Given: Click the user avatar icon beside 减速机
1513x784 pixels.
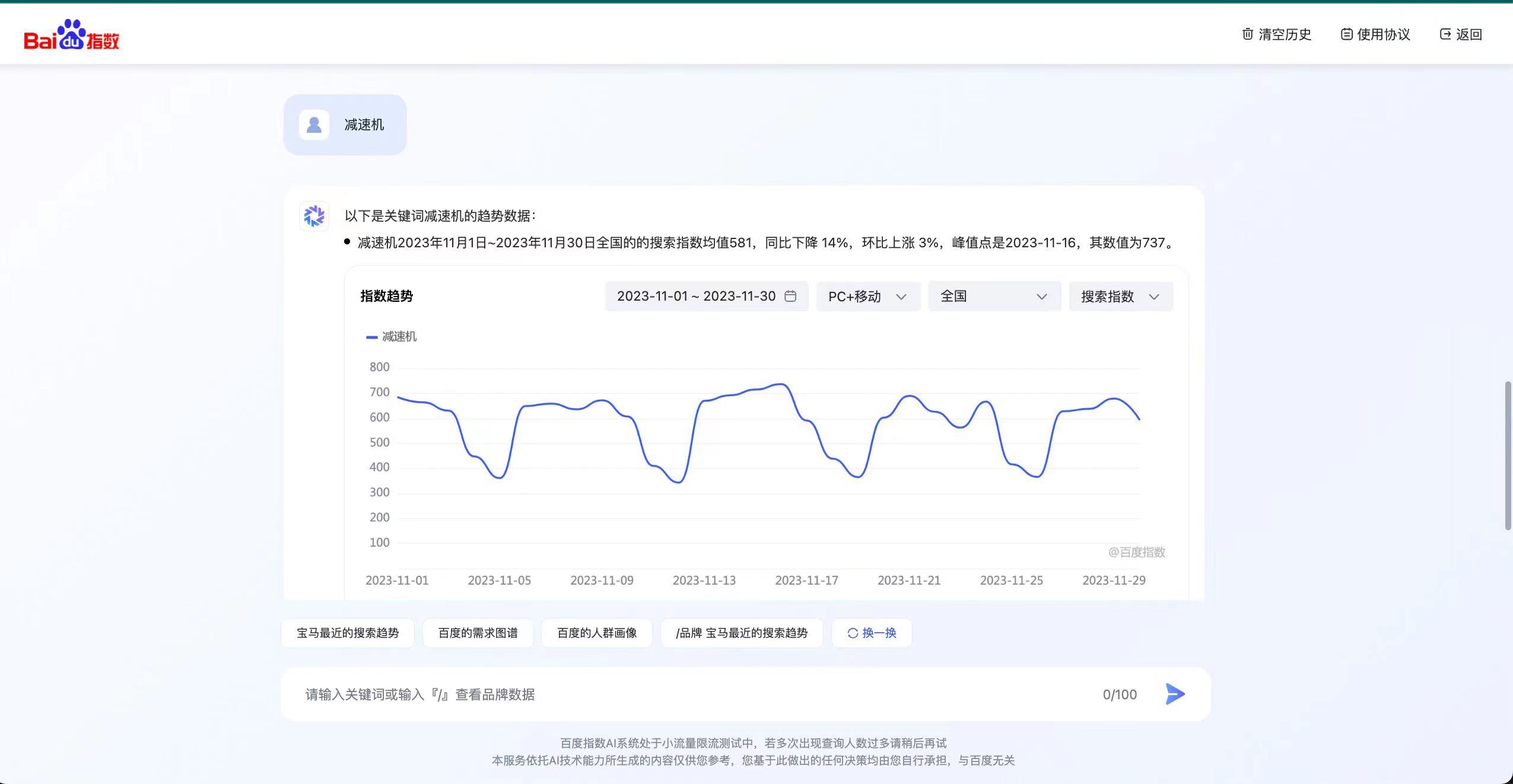Looking at the screenshot, I should tap(314, 125).
